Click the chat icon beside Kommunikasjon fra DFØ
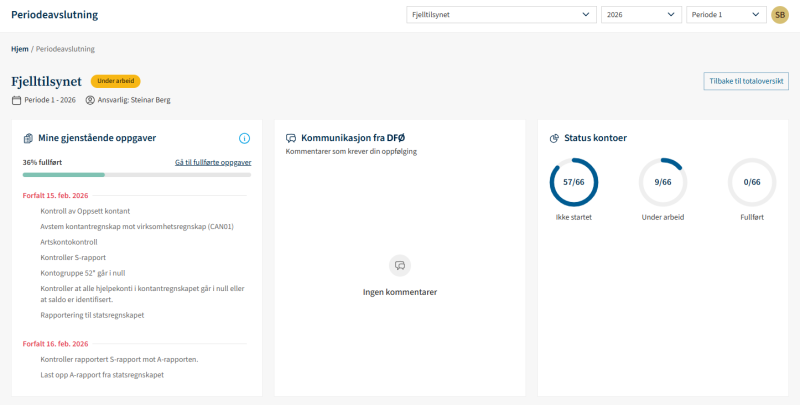 [291, 138]
